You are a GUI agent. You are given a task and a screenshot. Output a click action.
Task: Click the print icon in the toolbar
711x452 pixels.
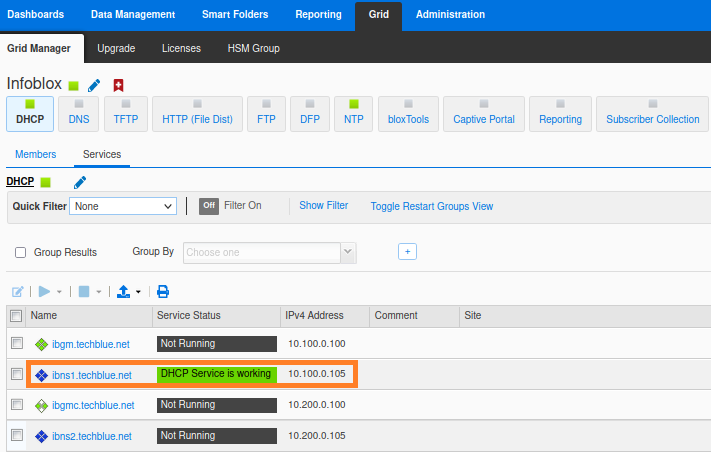point(163,292)
